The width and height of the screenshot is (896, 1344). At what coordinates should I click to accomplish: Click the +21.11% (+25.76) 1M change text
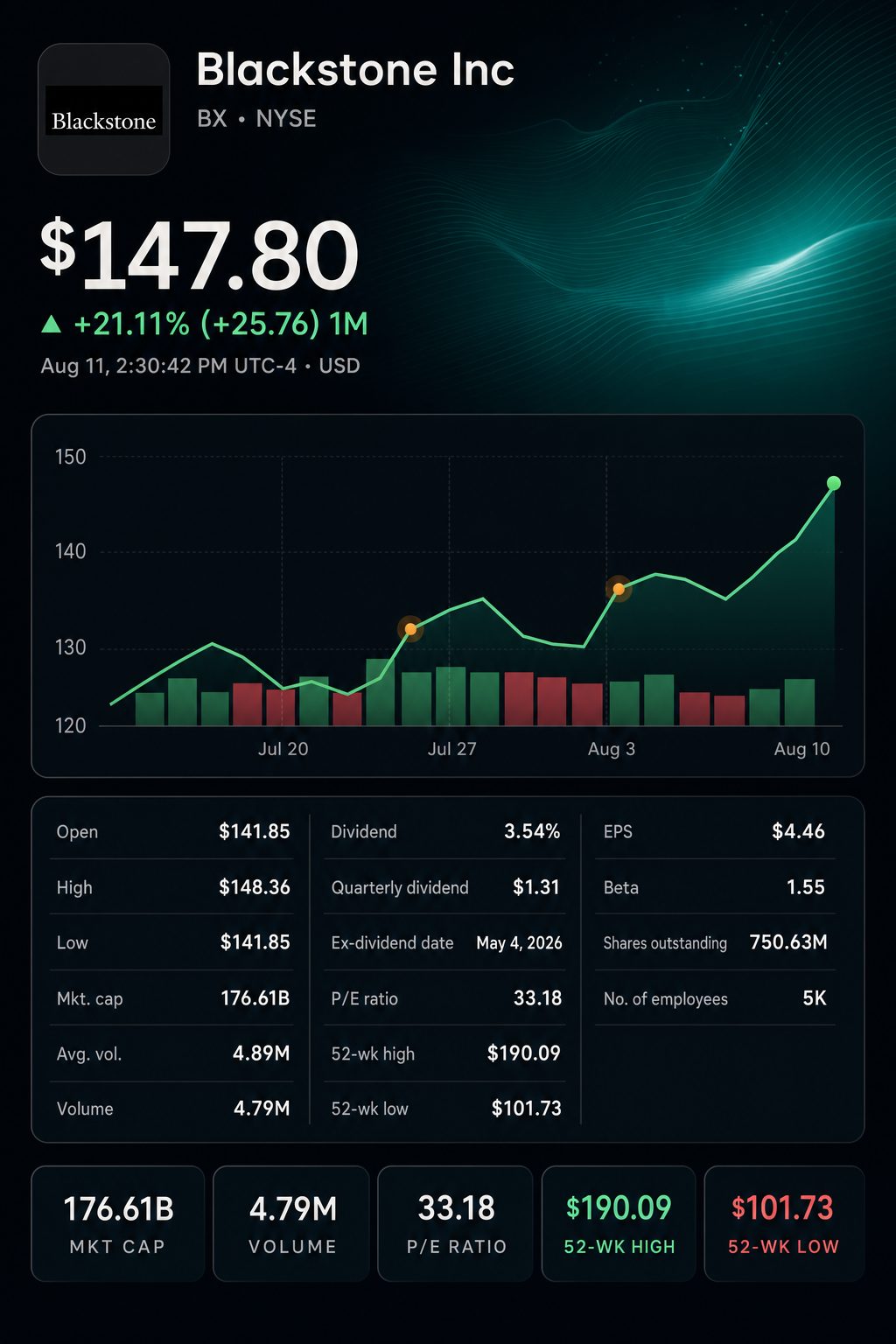pos(220,324)
